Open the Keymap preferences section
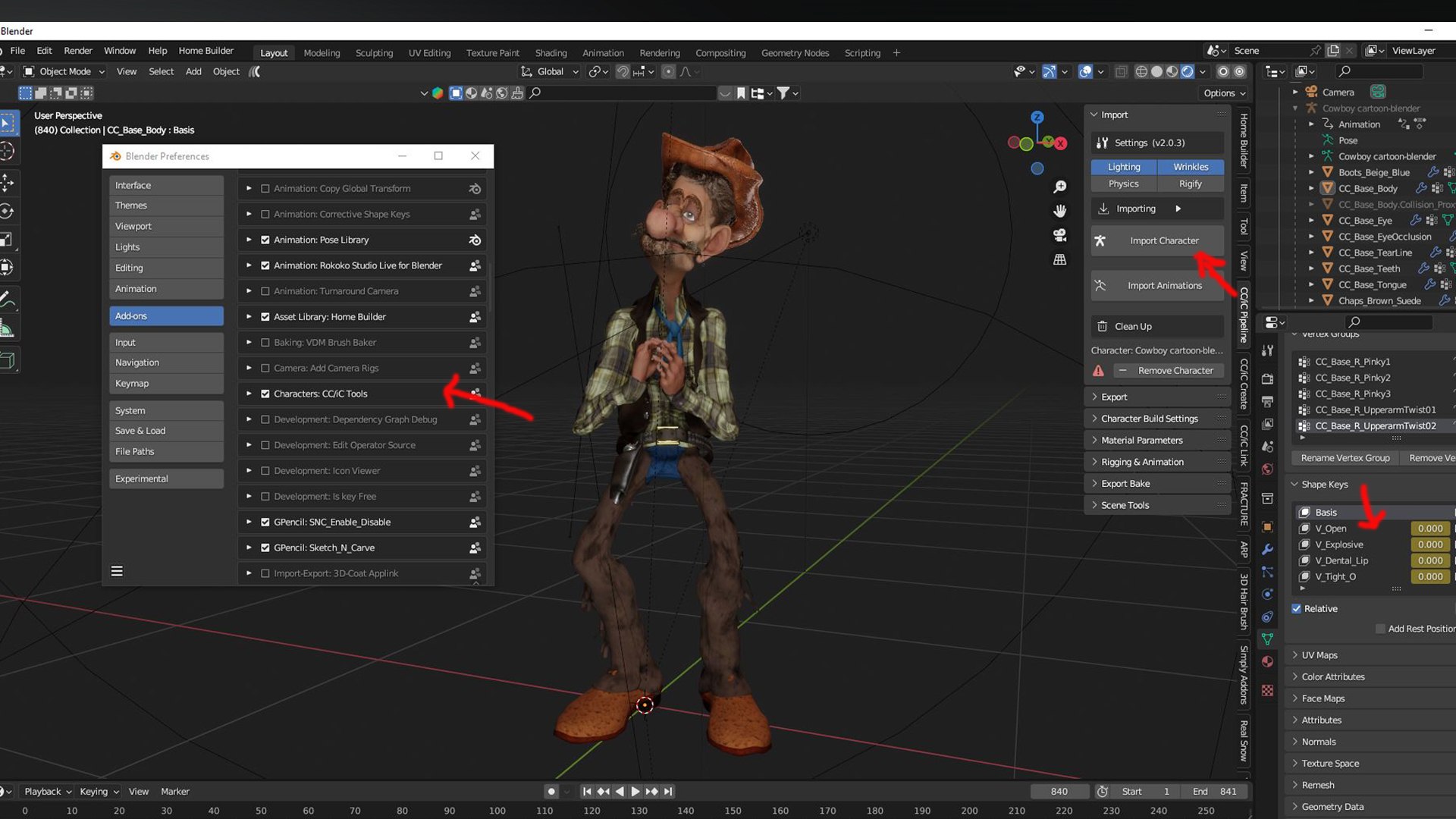 coord(166,384)
